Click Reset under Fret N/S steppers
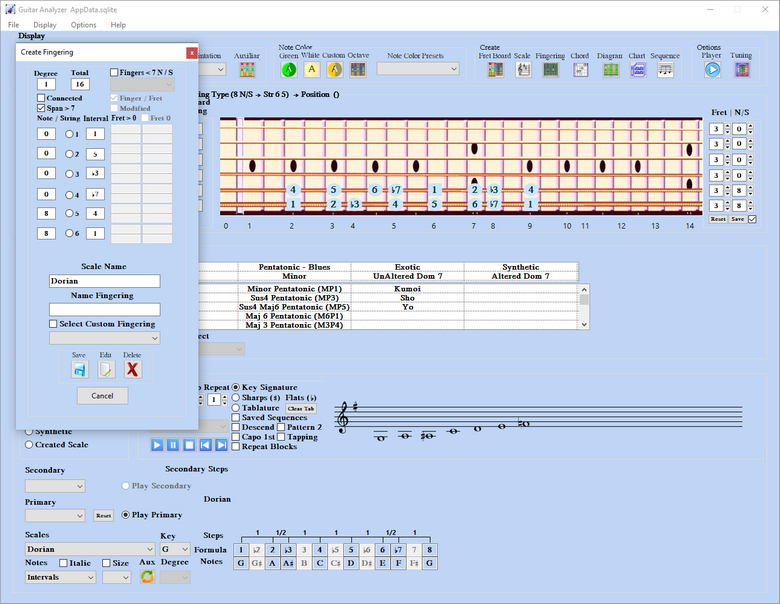Image resolution: width=780 pixels, height=604 pixels. [718, 219]
